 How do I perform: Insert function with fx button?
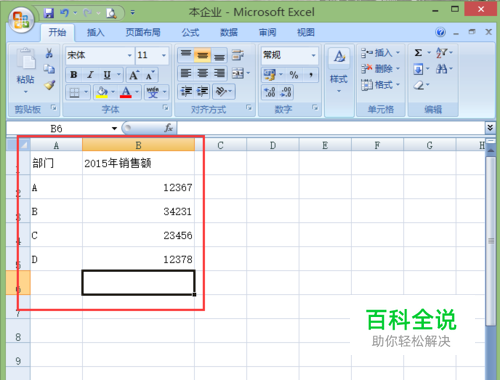(x=169, y=128)
